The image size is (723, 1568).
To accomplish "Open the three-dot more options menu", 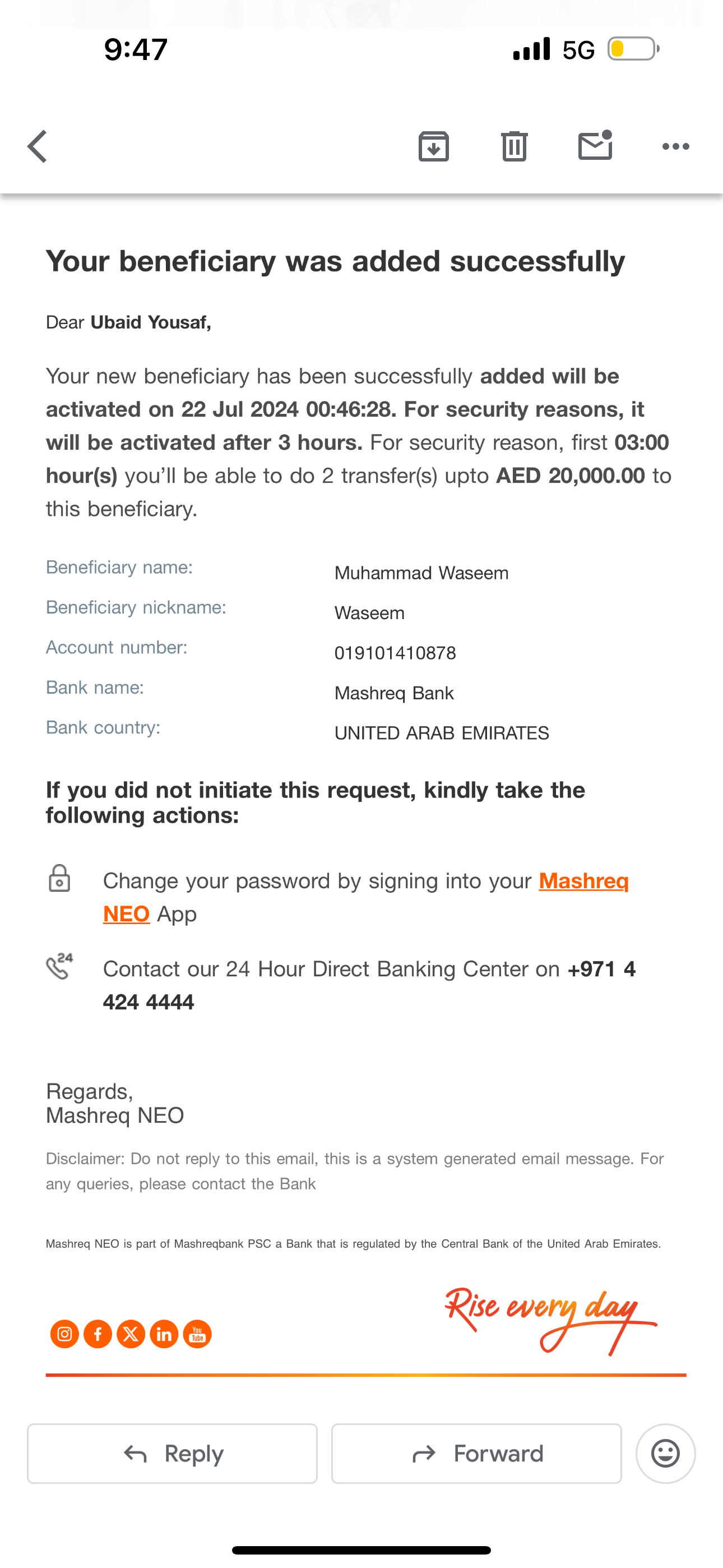I will tap(675, 146).
